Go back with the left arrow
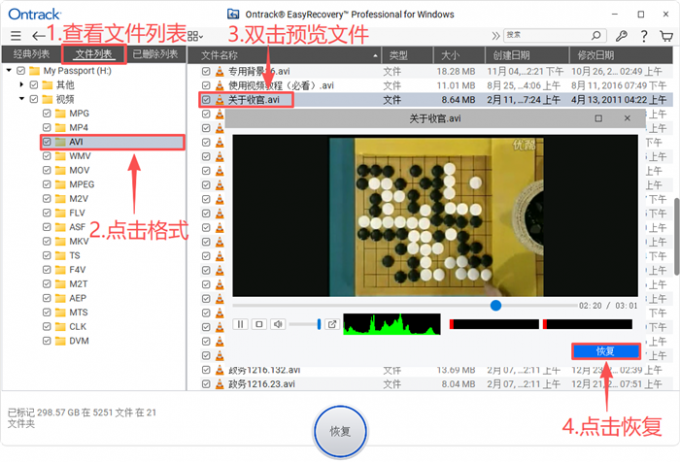 [39, 36]
